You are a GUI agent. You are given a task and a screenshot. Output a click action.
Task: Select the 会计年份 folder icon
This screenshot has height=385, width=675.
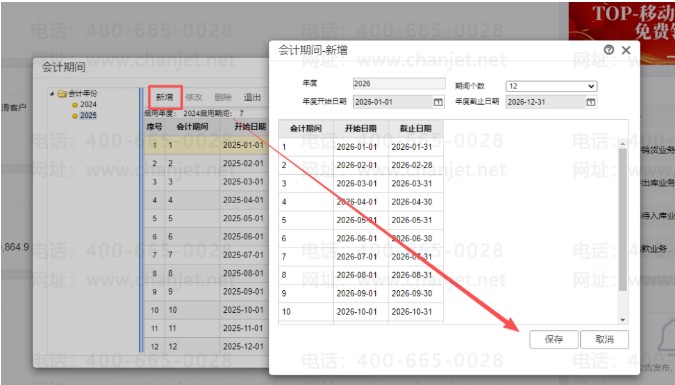pos(62,93)
